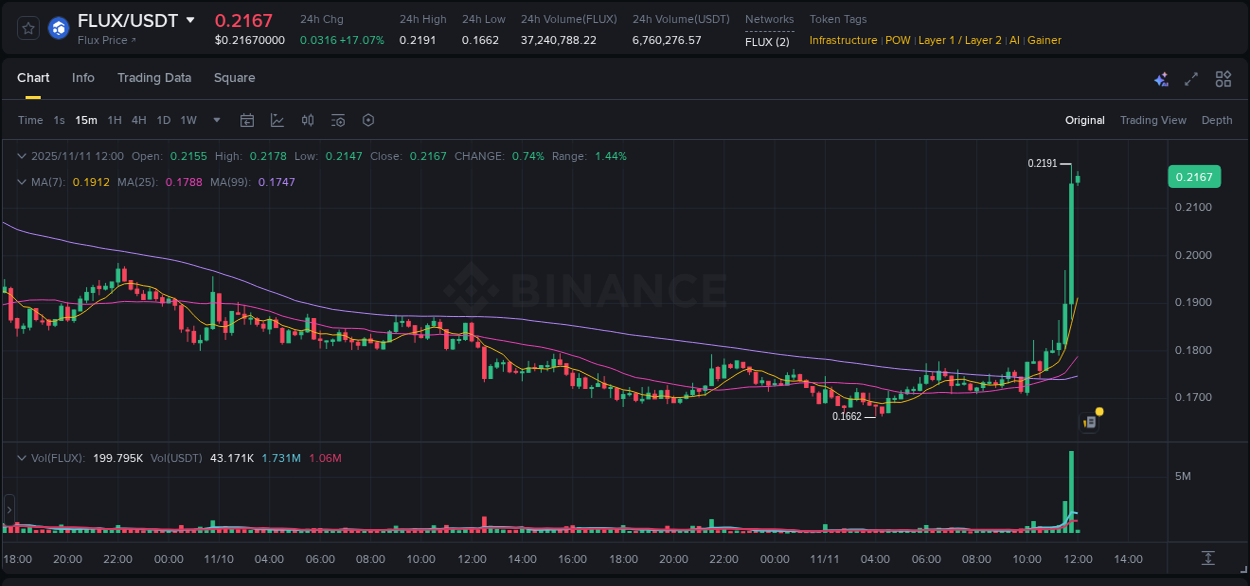Open the date range picker calendar icon
The width and height of the screenshot is (1250, 586).
point(247,120)
